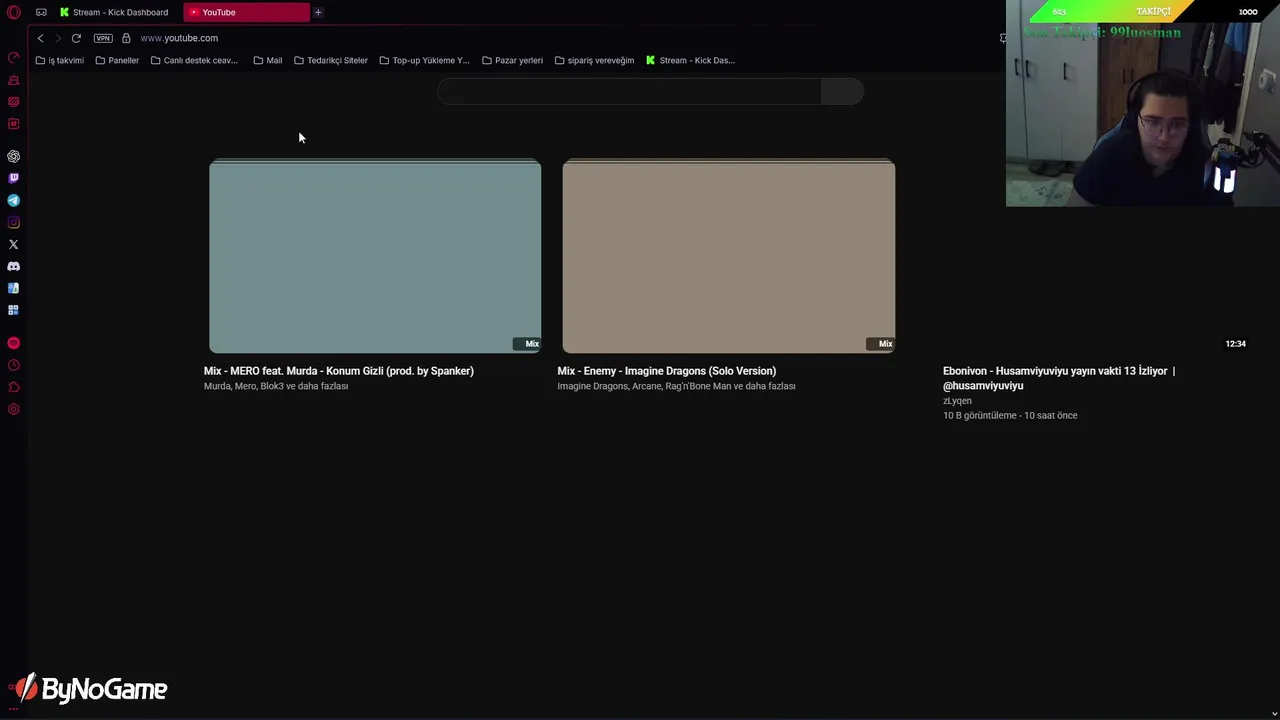Expand the Canlı destek bookmark folder
Screen dimensions: 1280x720
pyautogui.click(x=194, y=60)
